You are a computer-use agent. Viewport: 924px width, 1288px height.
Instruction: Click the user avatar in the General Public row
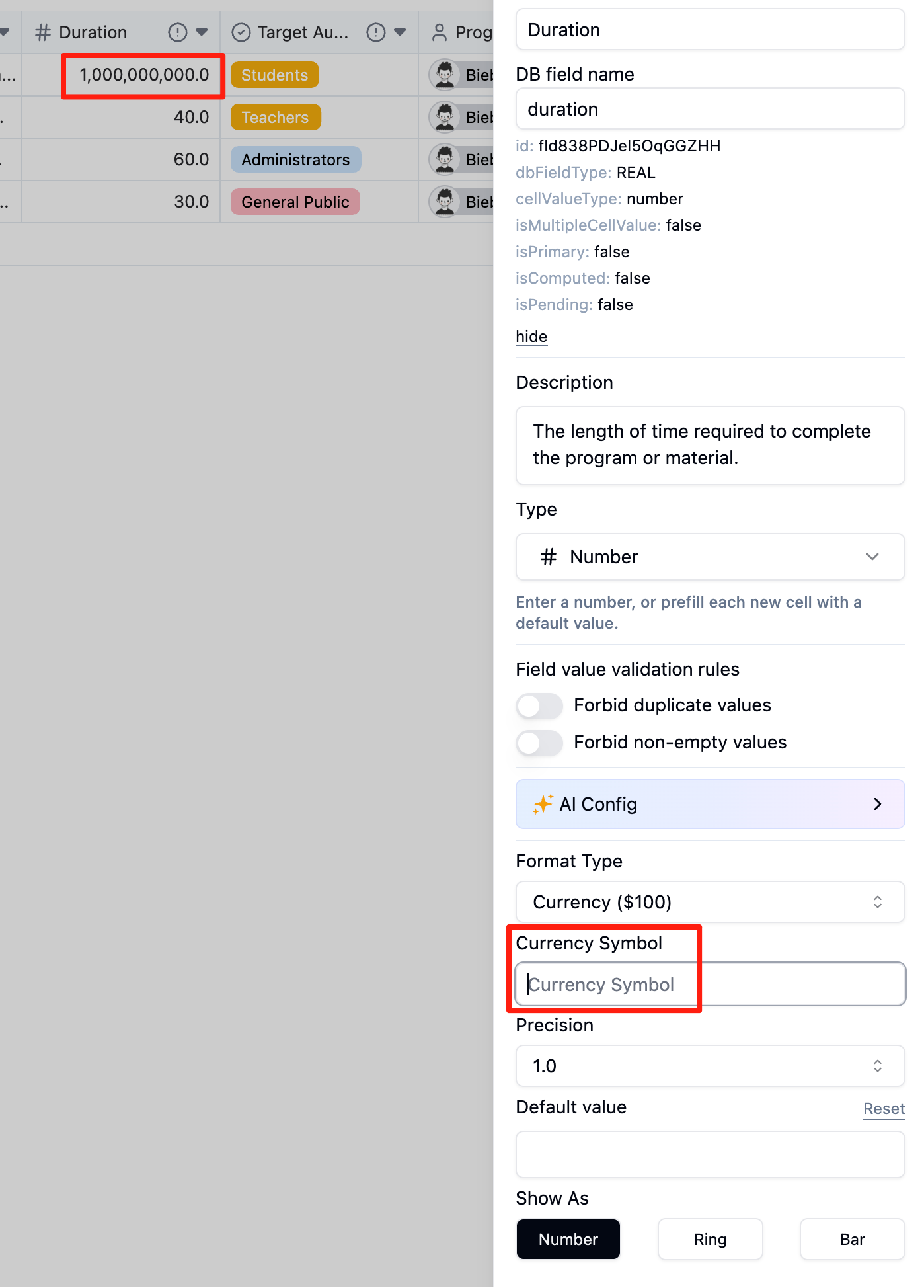[445, 202]
